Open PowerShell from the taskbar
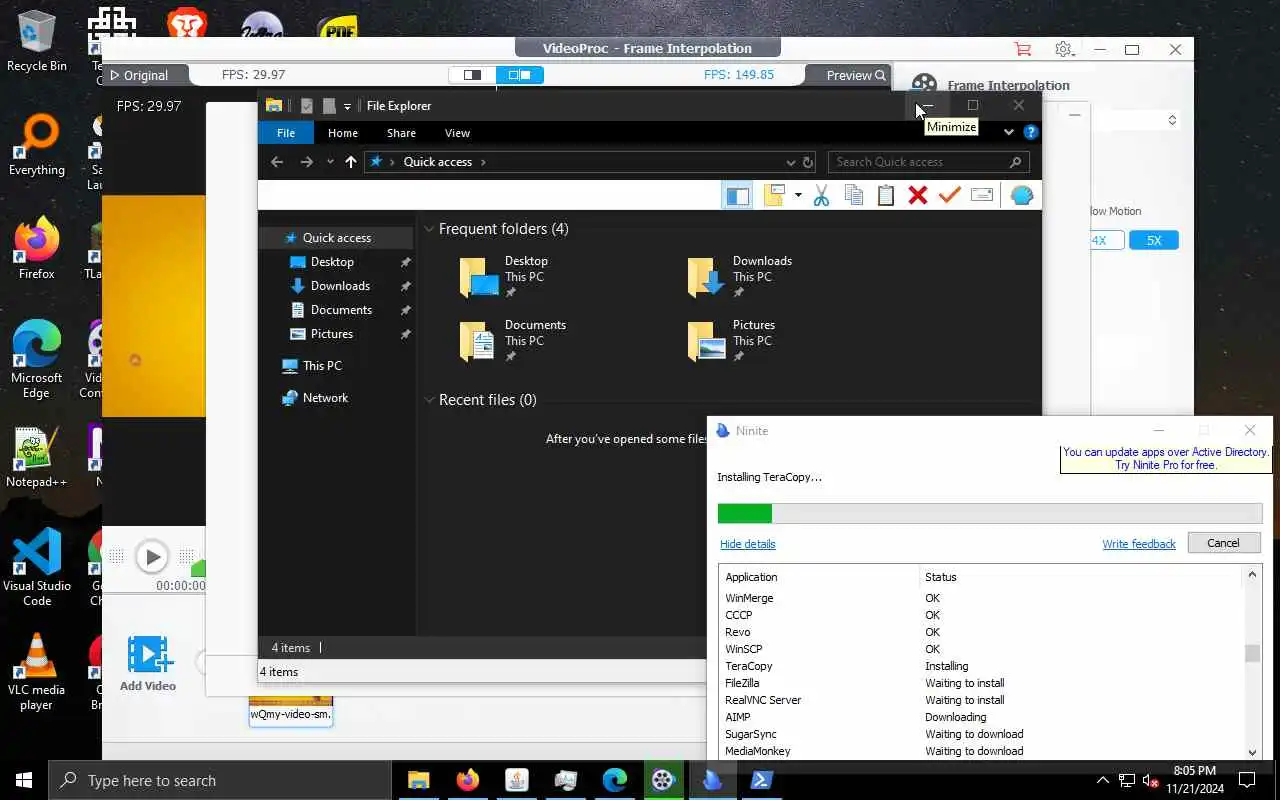 pyautogui.click(x=761, y=780)
